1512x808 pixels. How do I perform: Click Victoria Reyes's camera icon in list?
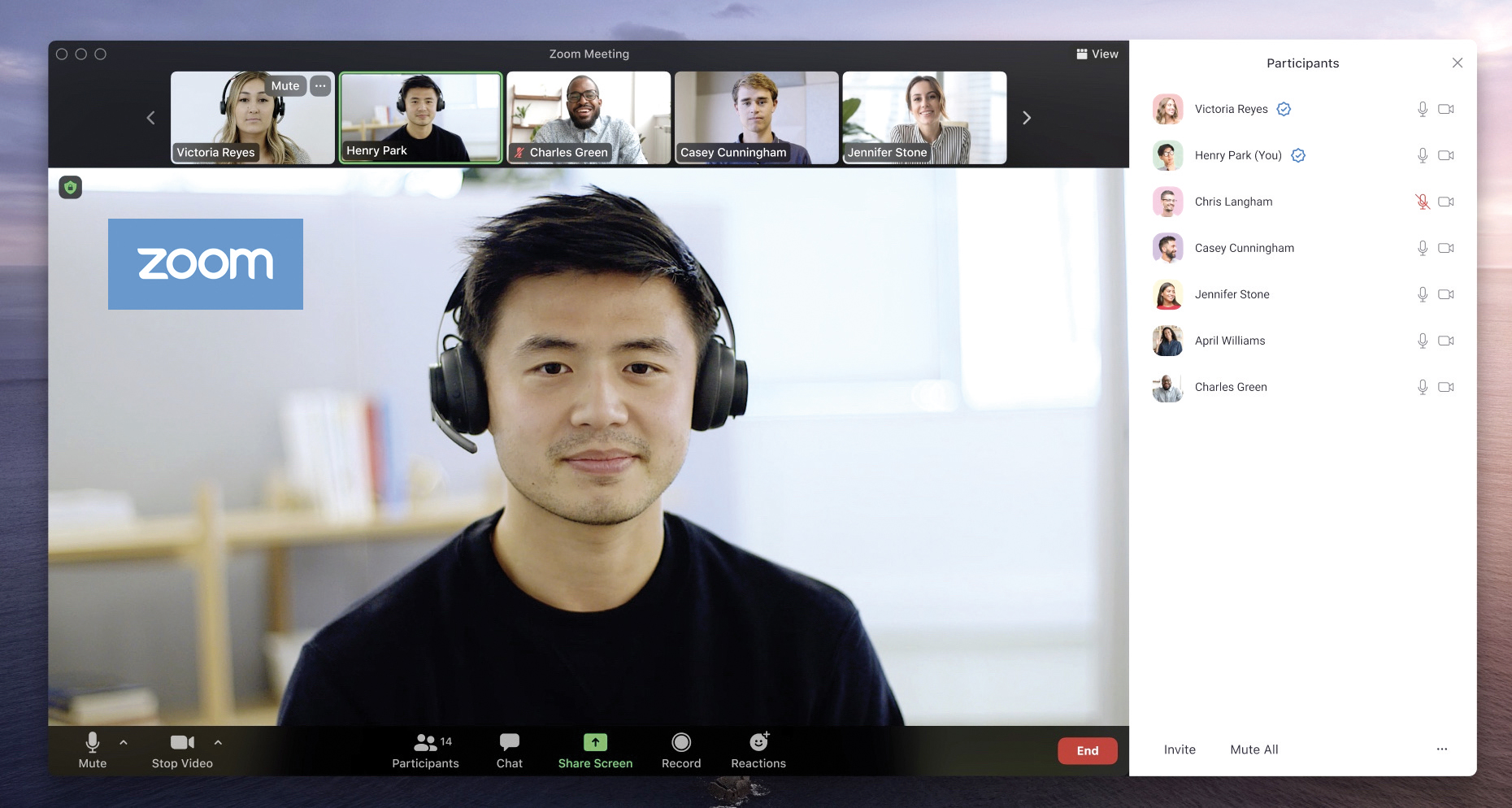pos(1445,109)
